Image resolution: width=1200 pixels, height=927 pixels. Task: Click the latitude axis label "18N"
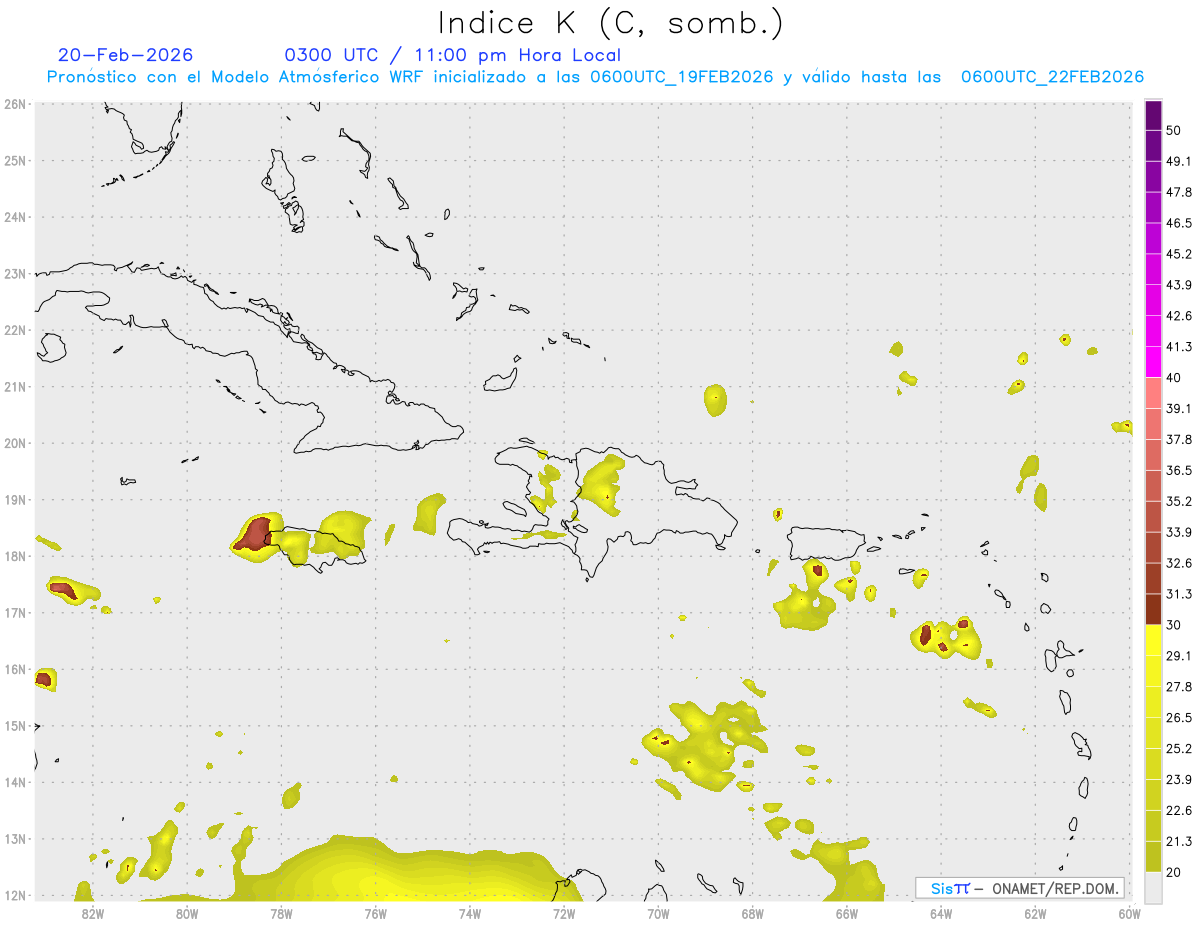point(14,556)
